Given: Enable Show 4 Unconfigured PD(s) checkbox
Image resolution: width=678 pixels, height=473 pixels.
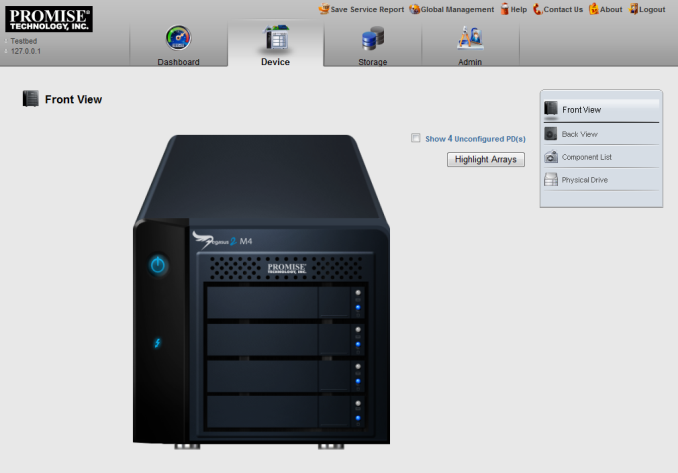Looking at the screenshot, I should (416, 138).
